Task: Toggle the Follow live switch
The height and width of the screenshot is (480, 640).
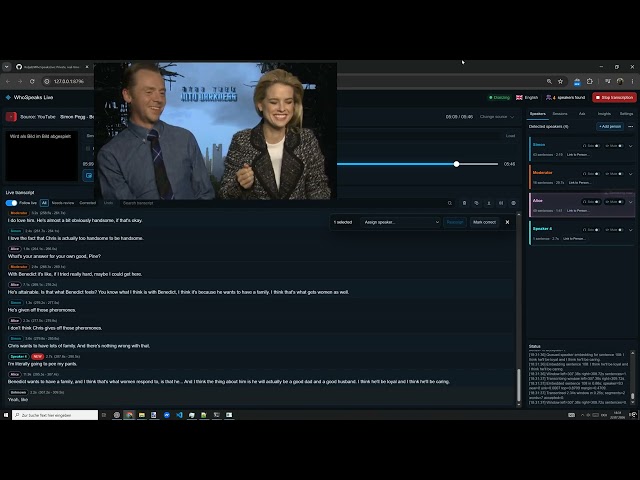Action: pyautogui.click(x=11, y=203)
